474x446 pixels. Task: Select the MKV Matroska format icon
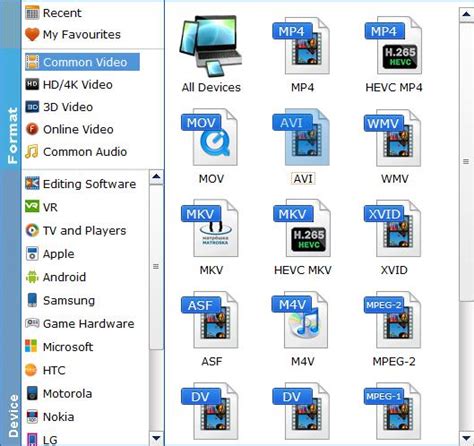(x=210, y=228)
